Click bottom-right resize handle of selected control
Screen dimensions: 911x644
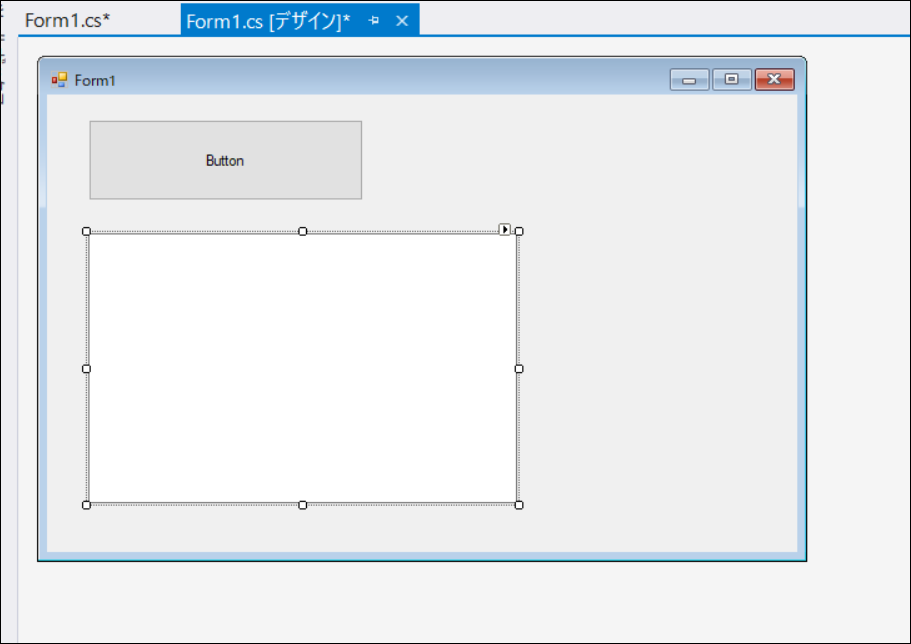pos(519,505)
